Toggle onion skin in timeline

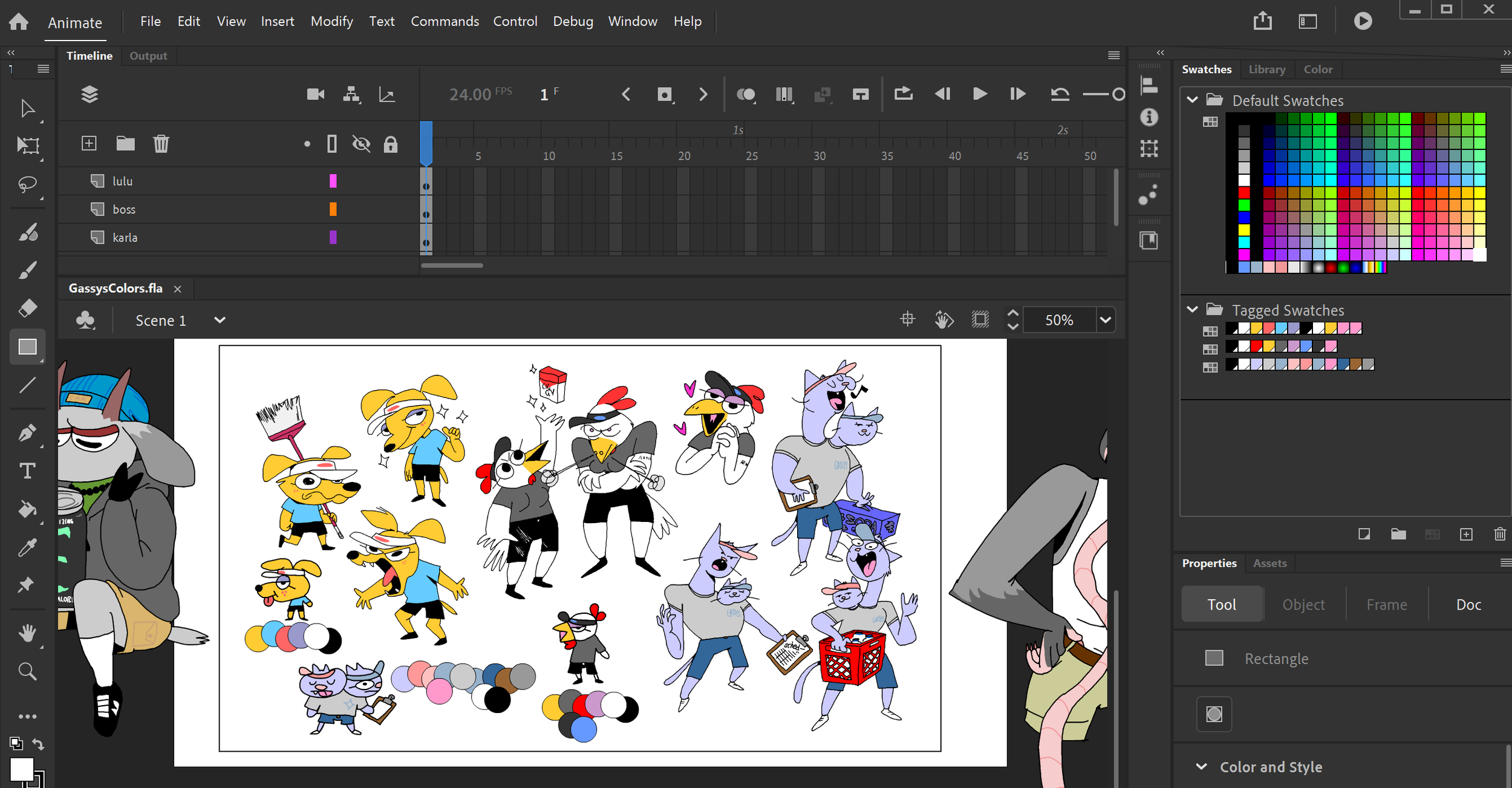[x=746, y=94]
